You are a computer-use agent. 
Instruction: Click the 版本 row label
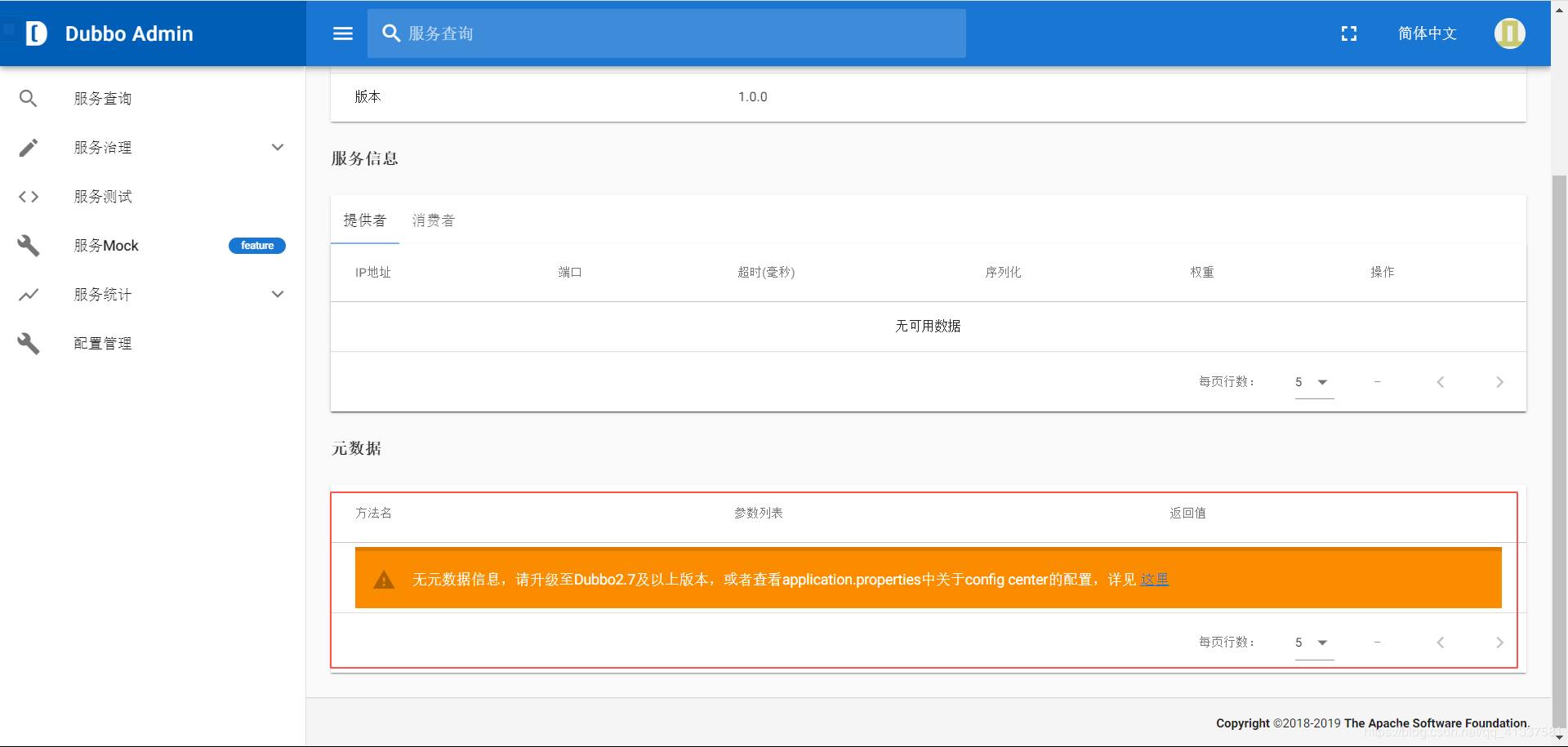[x=367, y=97]
